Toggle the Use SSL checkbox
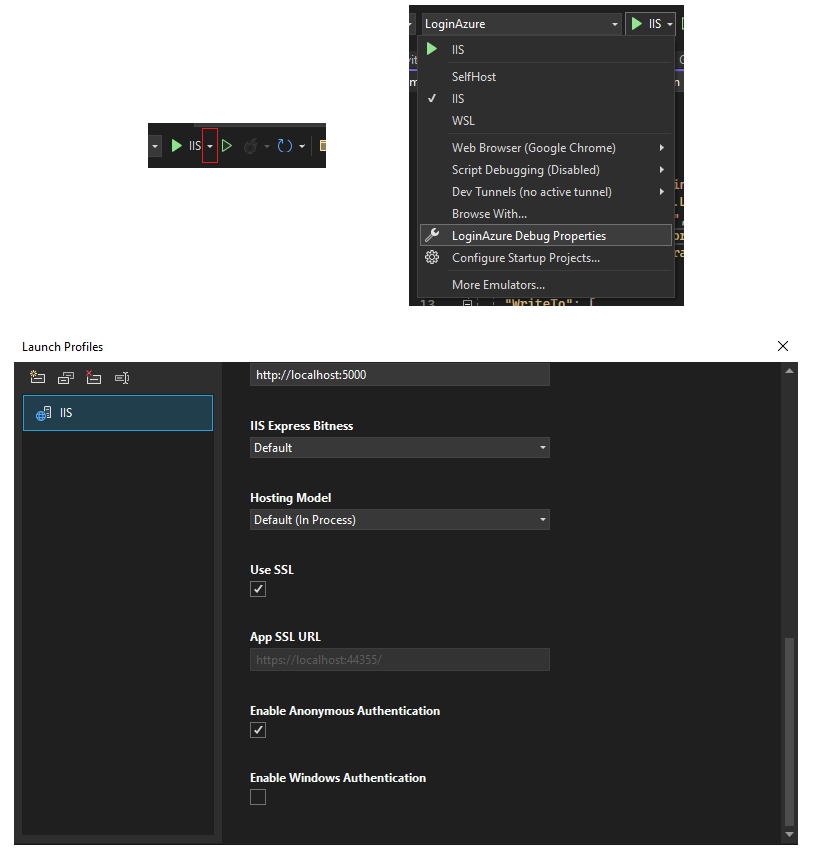Image resolution: width=822 pixels, height=853 pixels. point(258,589)
